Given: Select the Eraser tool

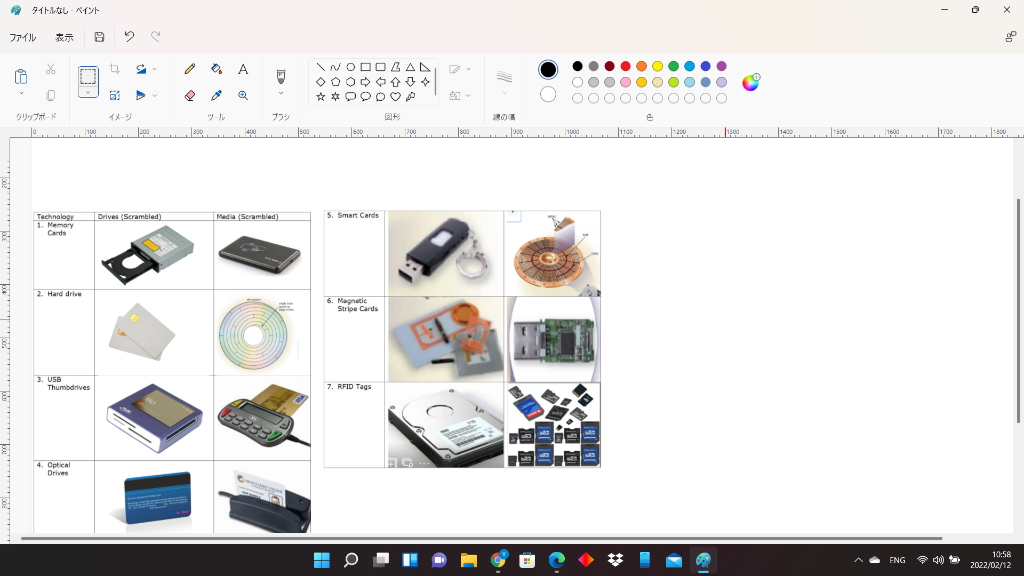Looking at the screenshot, I should [x=190, y=96].
